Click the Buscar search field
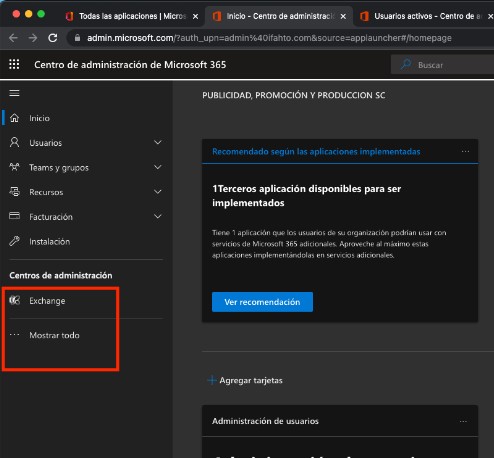Viewport: 494px width, 458px height. pos(442,65)
